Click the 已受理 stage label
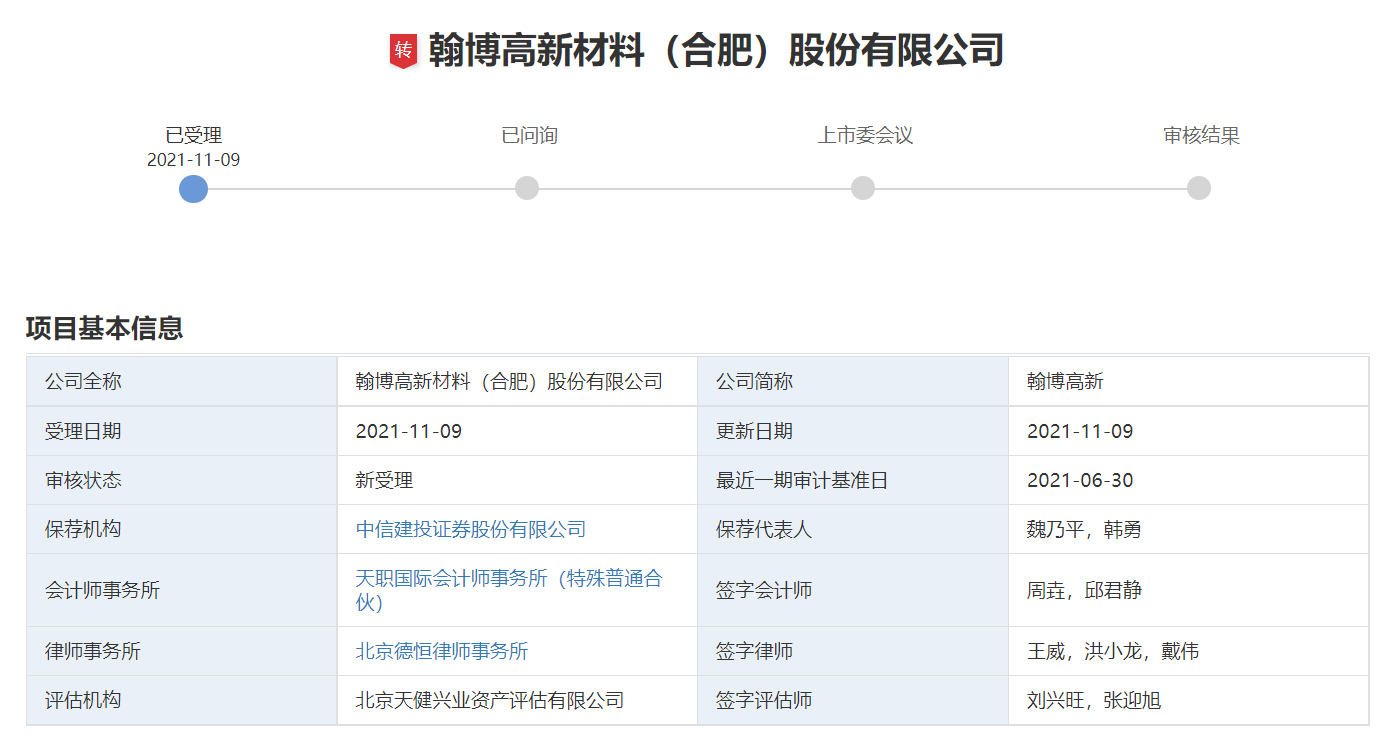This screenshot has width=1382, height=741. pos(193,135)
